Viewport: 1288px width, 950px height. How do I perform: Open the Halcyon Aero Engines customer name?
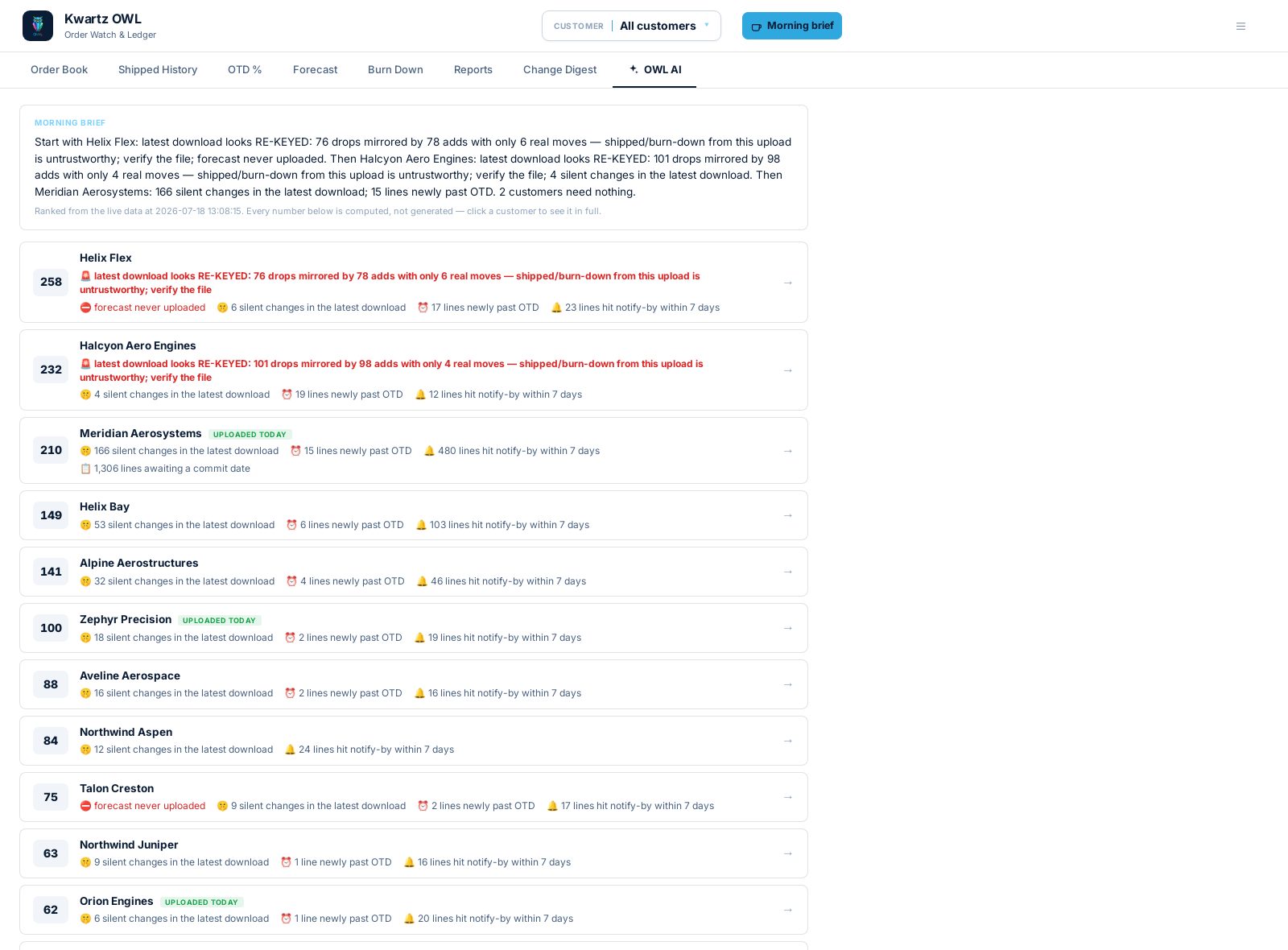coord(138,345)
